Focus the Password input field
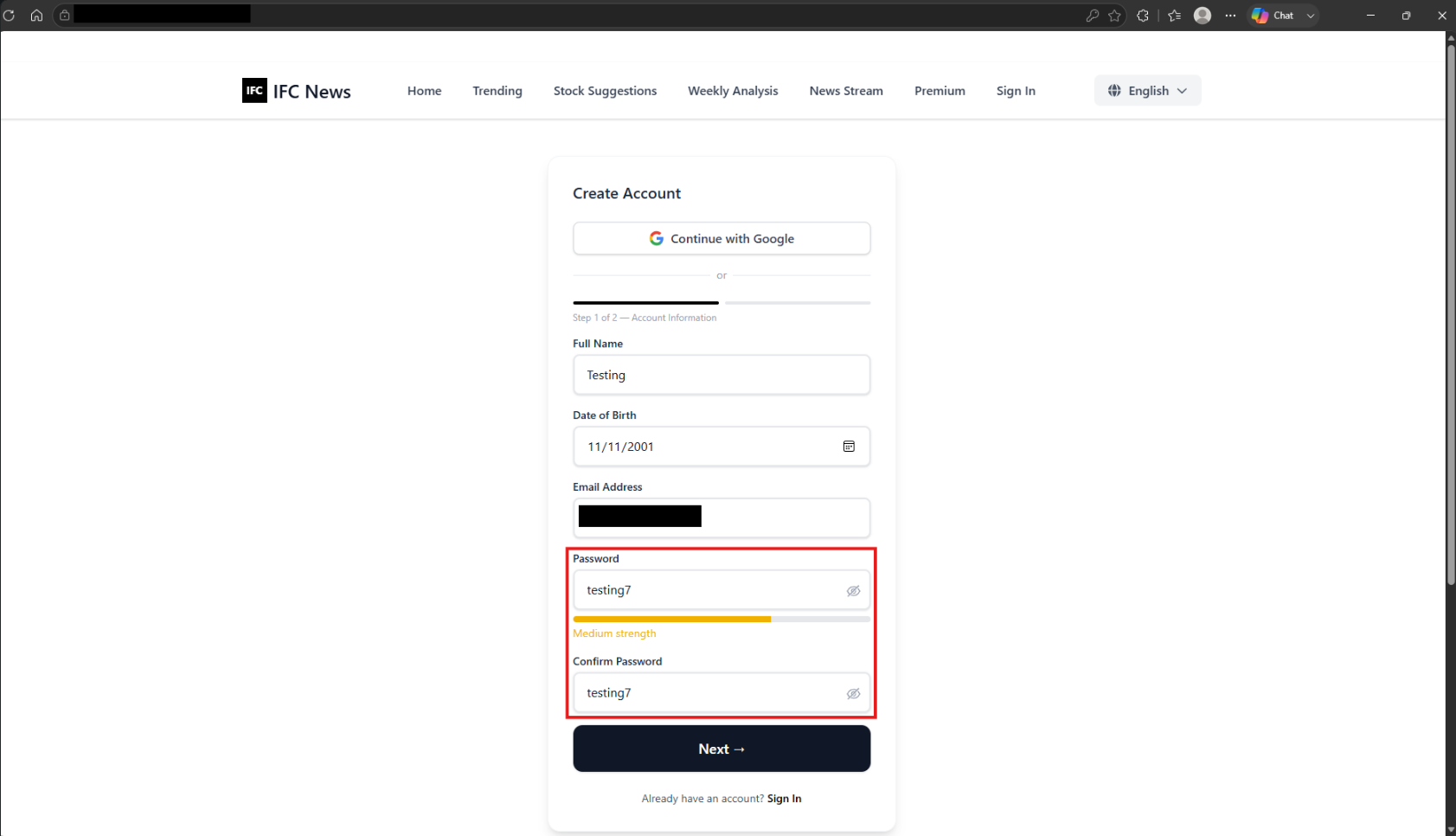Image resolution: width=1456 pixels, height=836 pixels. [x=722, y=590]
